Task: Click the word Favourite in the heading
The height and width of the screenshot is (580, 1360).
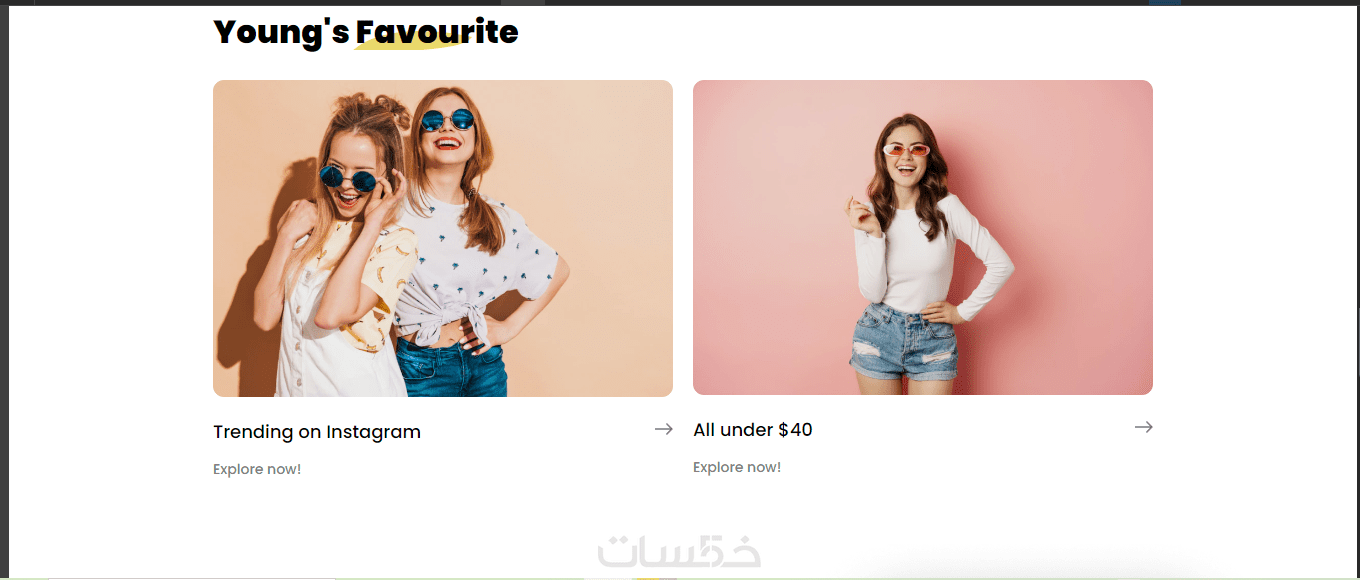Action: [437, 32]
